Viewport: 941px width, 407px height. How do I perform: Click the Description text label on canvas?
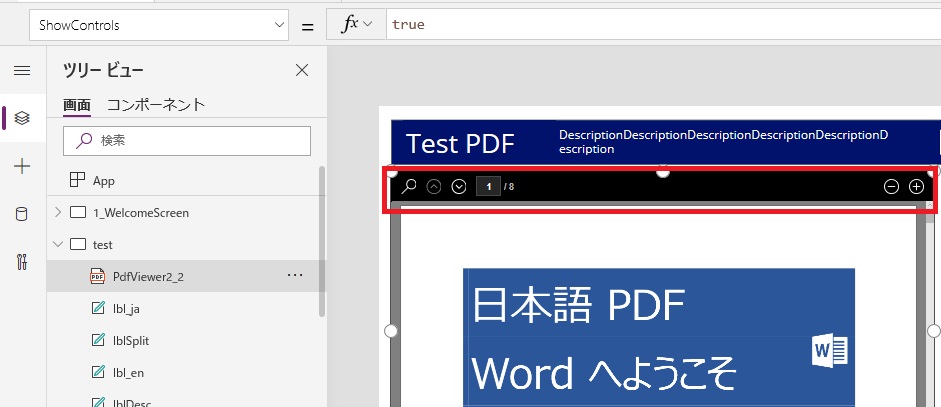723,142
